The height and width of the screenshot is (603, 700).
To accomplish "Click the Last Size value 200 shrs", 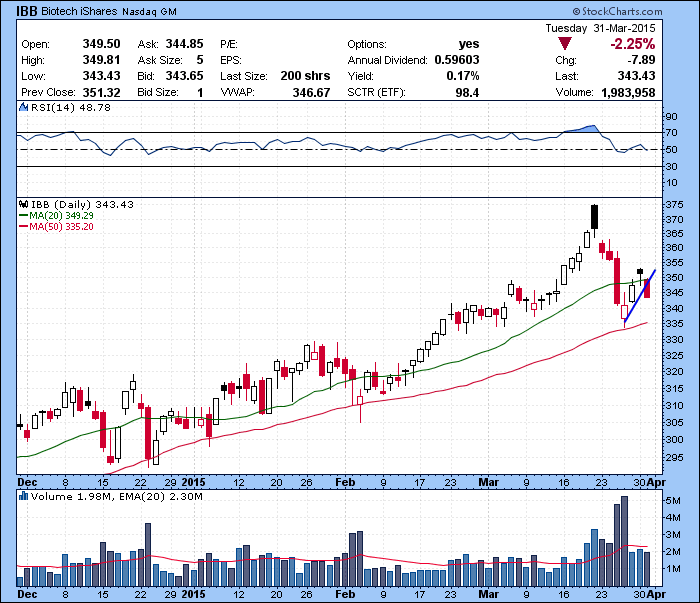I will coord(305,76).
